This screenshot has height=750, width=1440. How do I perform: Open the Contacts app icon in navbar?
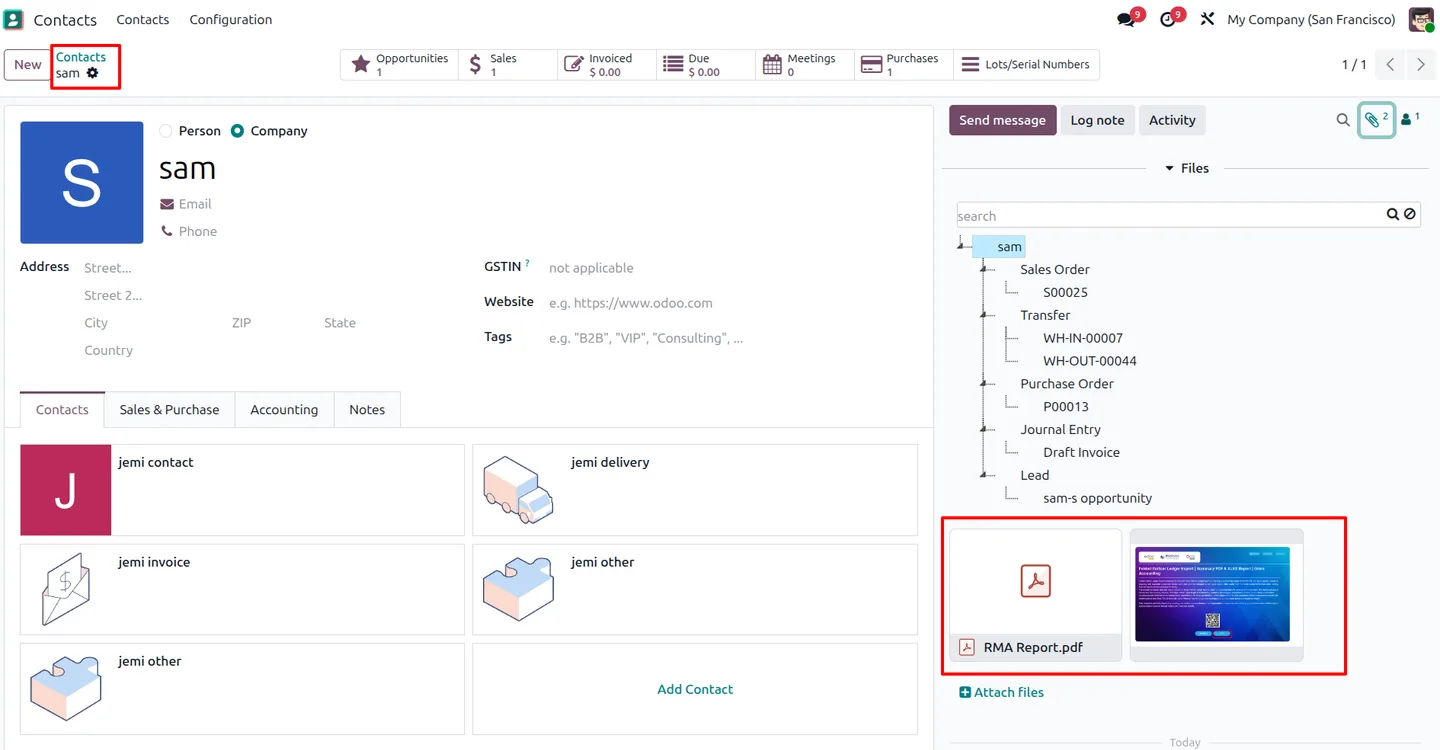[x=14, y=20]
